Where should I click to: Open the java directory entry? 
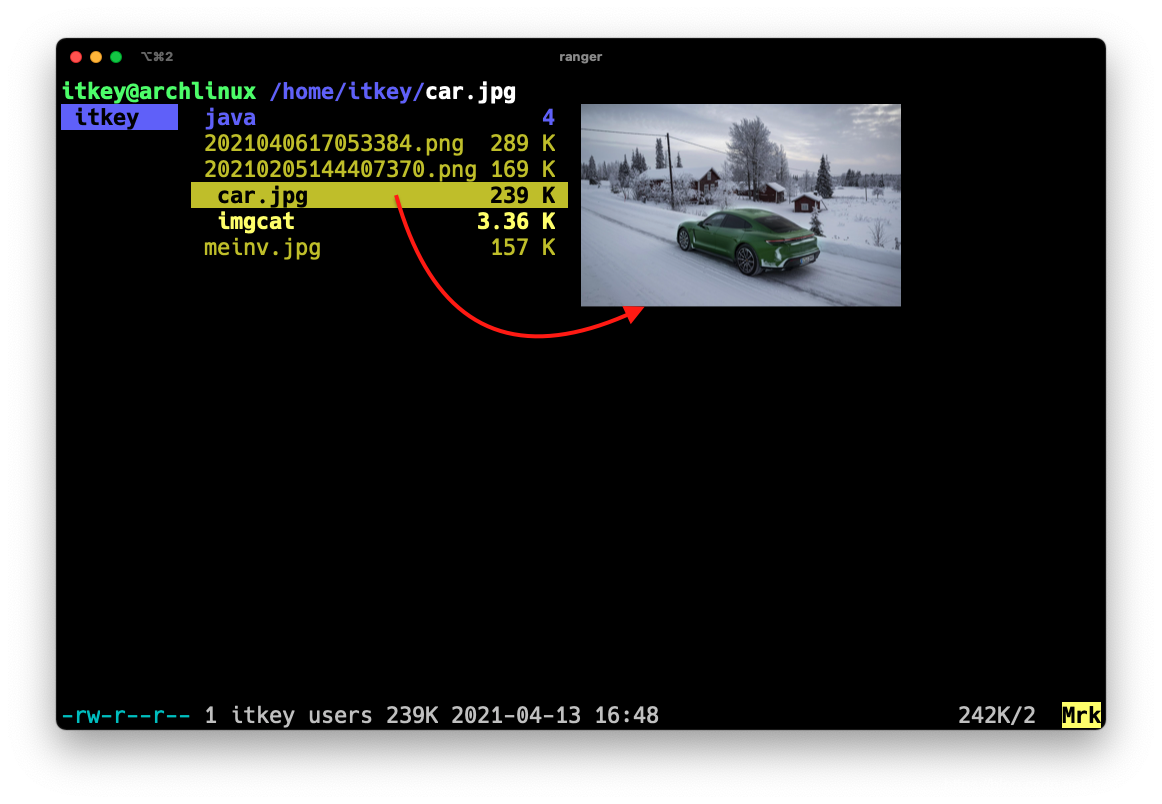(x=230, y=118)
